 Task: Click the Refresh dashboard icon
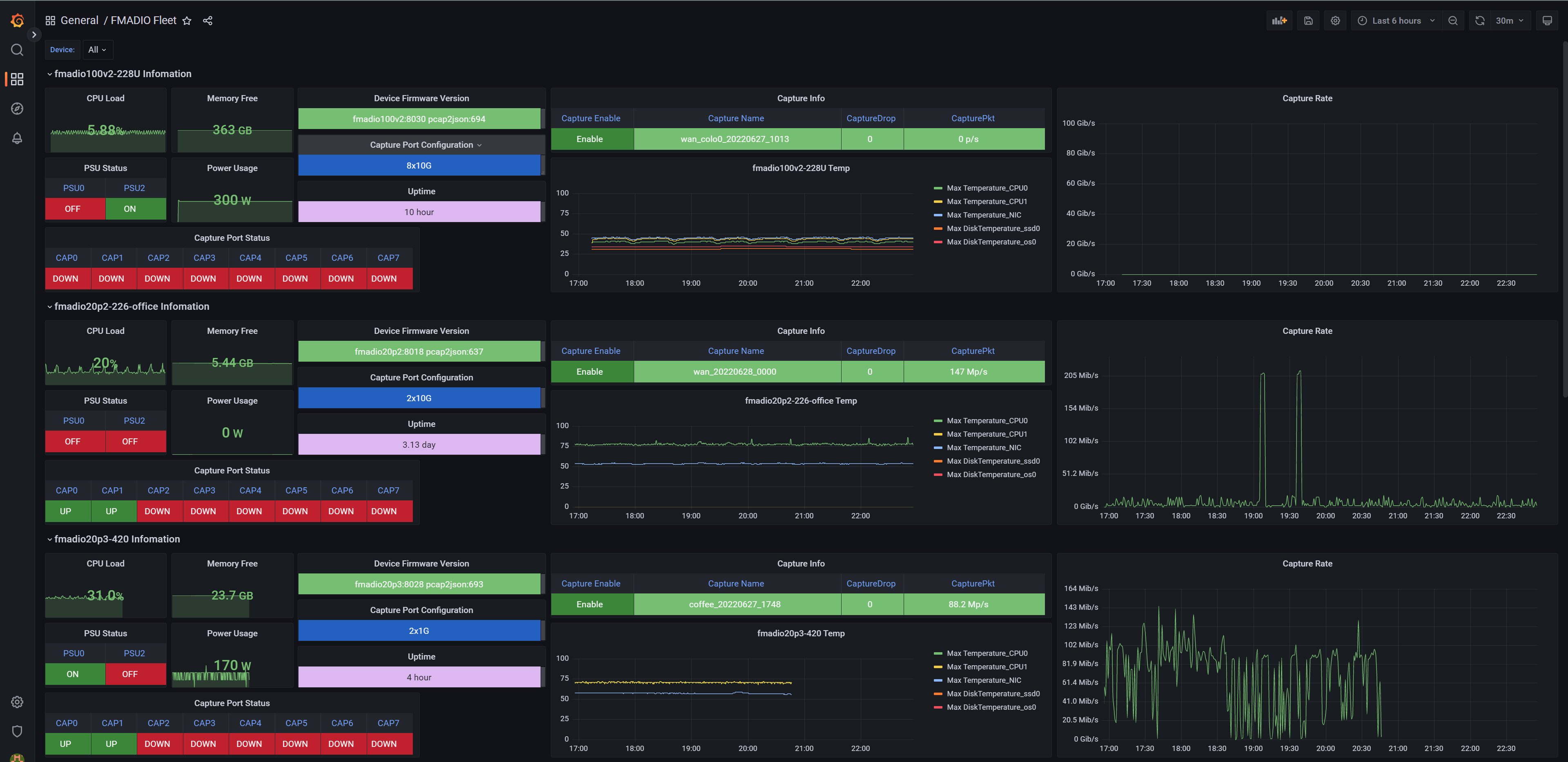pyautogui.click(x=1479, y=21)
